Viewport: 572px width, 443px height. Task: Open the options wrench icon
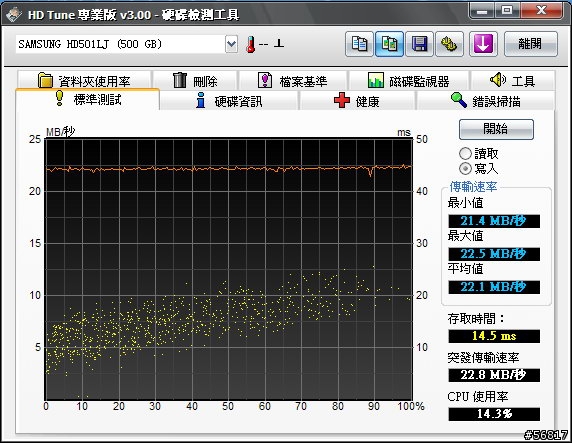click(449, 44)
